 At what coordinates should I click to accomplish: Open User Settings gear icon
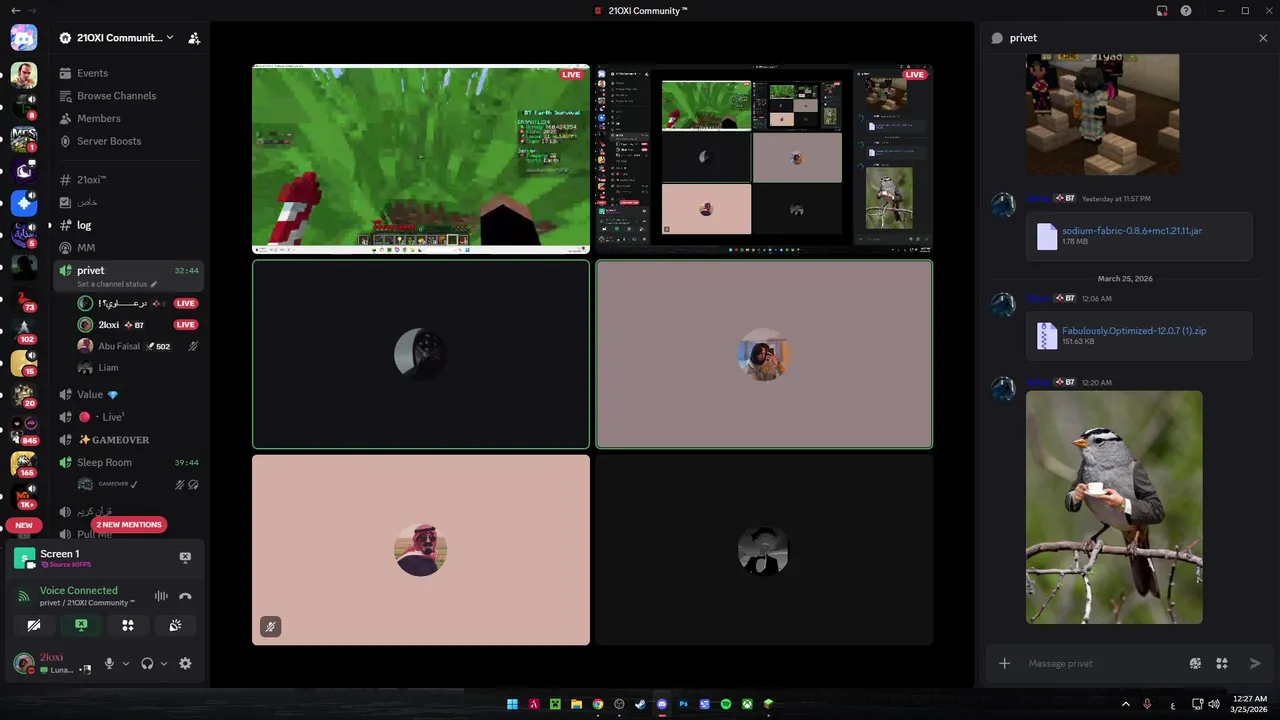[x=185, y=664]
